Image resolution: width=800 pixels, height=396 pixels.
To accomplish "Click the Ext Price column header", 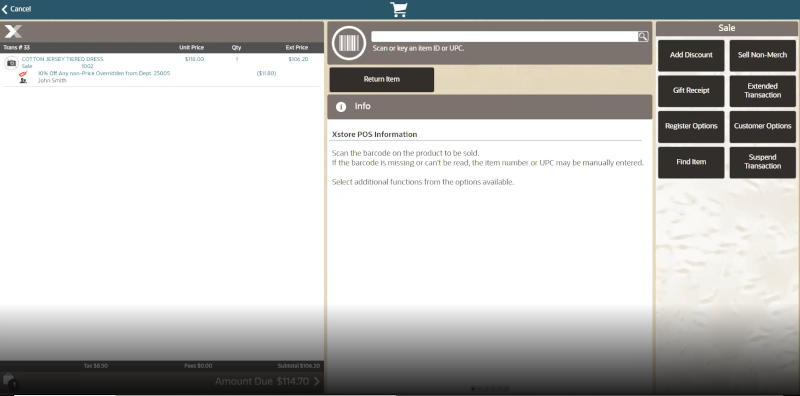I will click(296, 47).
